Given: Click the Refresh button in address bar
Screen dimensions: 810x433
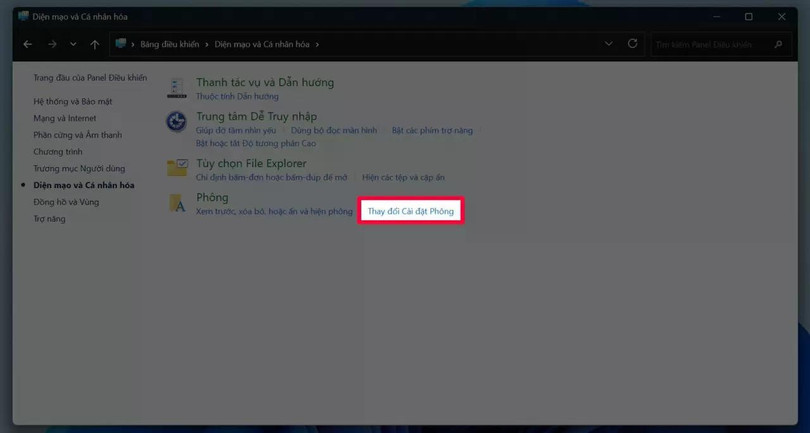Looking at the screenshot, I should click(632, 44).
